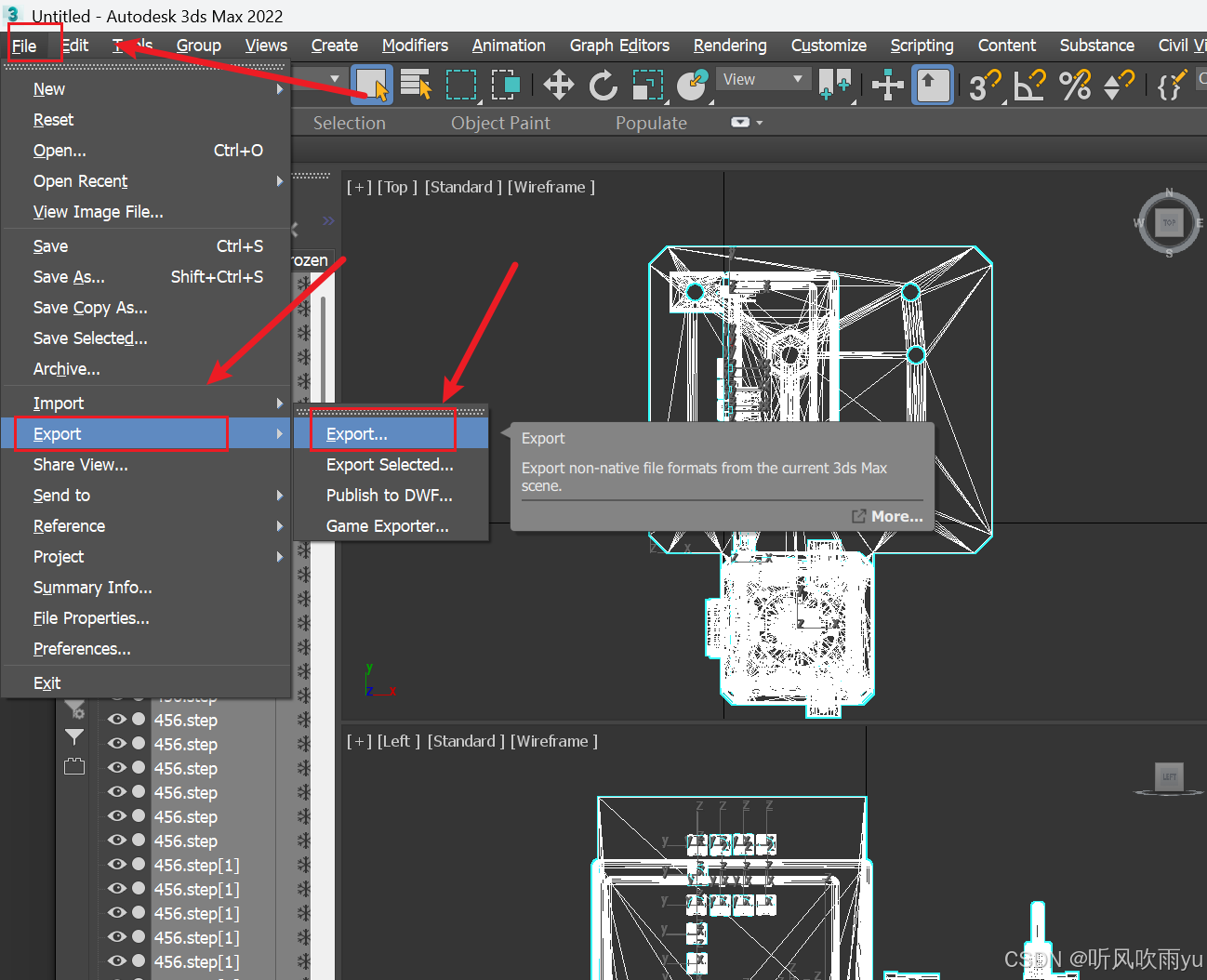This screenshot has height=980, width=1207.
Task: Open the Edit menu
Action: (x=75, y=46)
